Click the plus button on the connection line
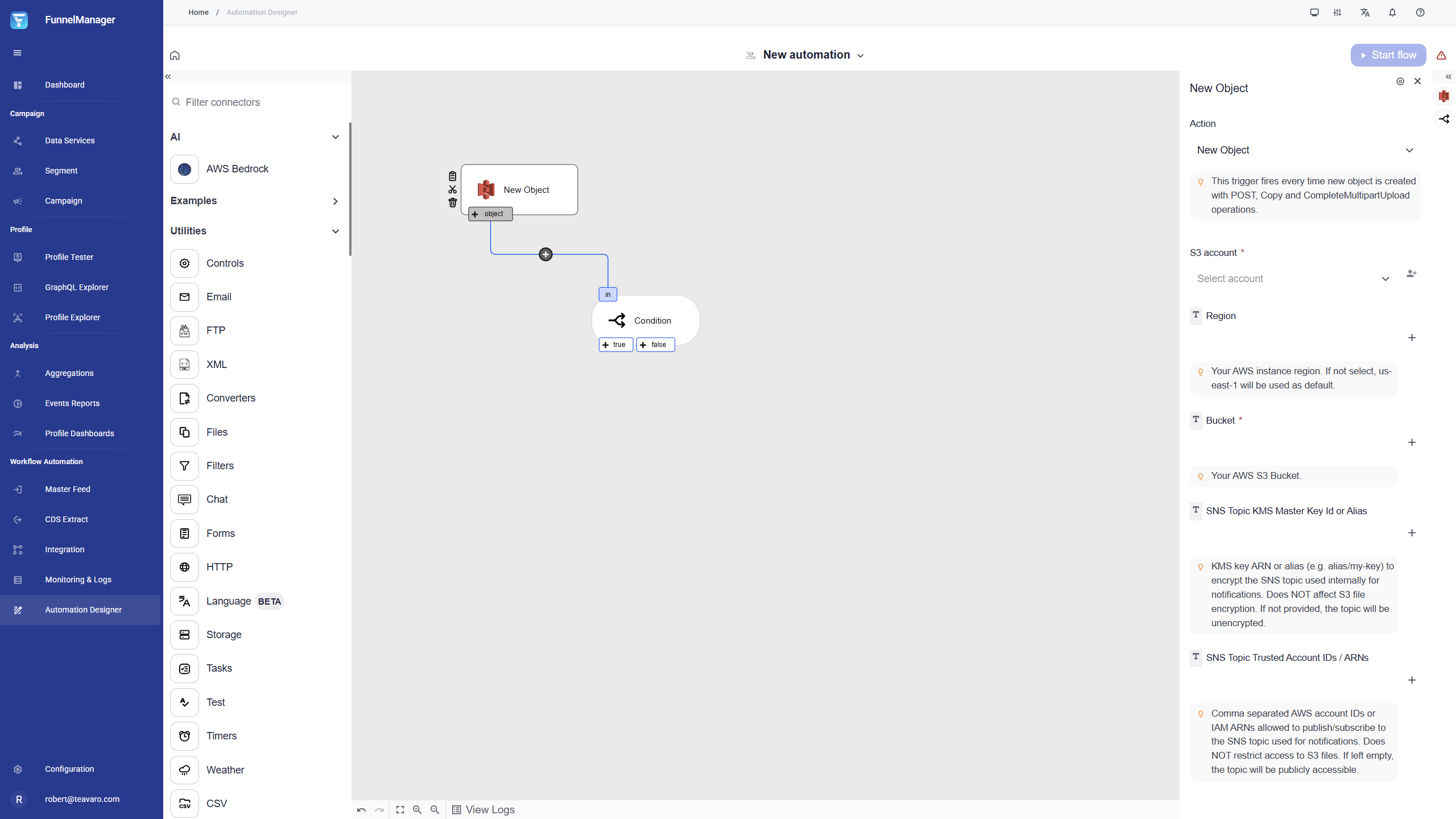The height and width of the screenshot is (819, 1456). (x=545, y=254)
